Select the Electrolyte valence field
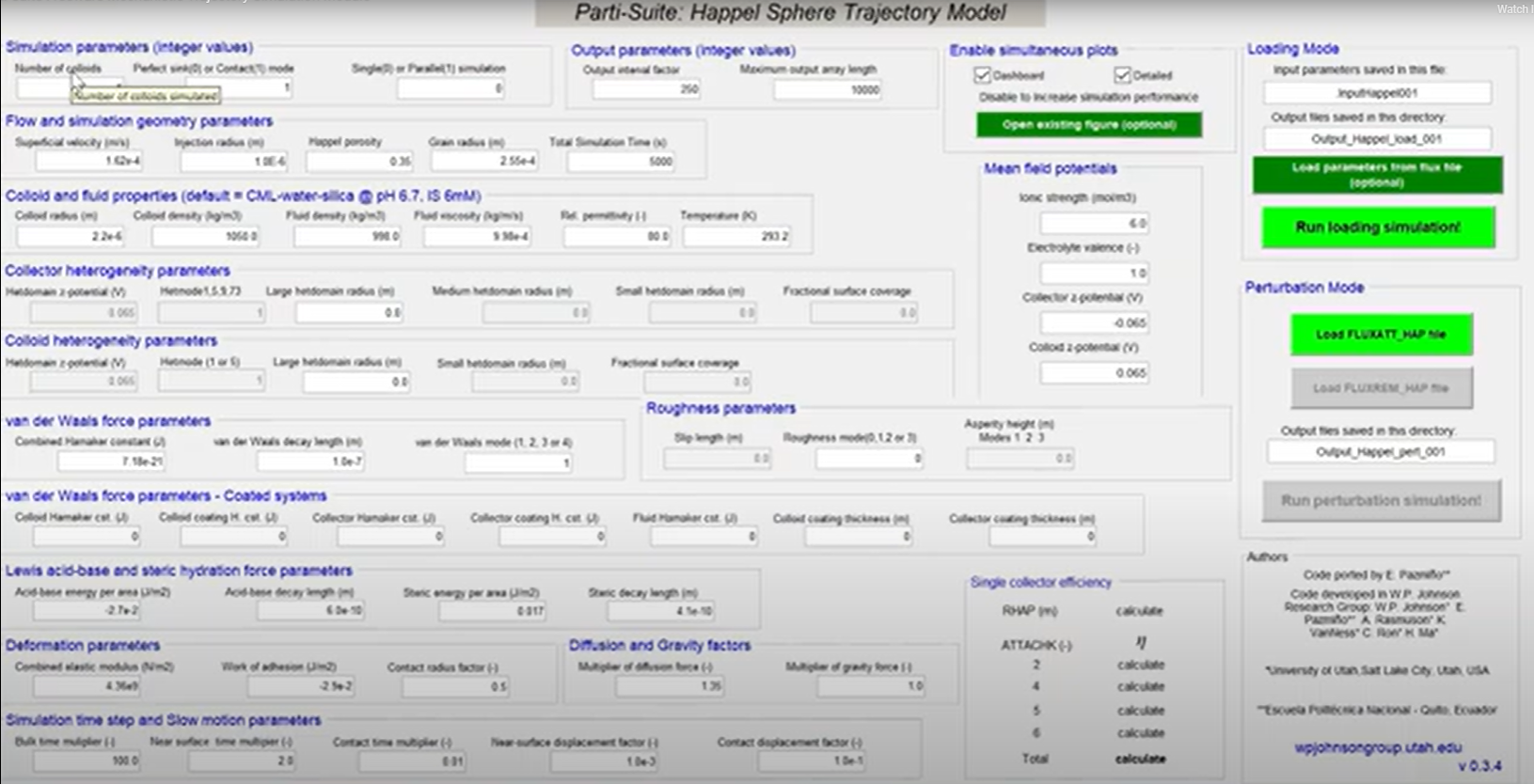The width and height of the screenshot is (1534, 784). pyautogui.click(x=1095, y=274)
